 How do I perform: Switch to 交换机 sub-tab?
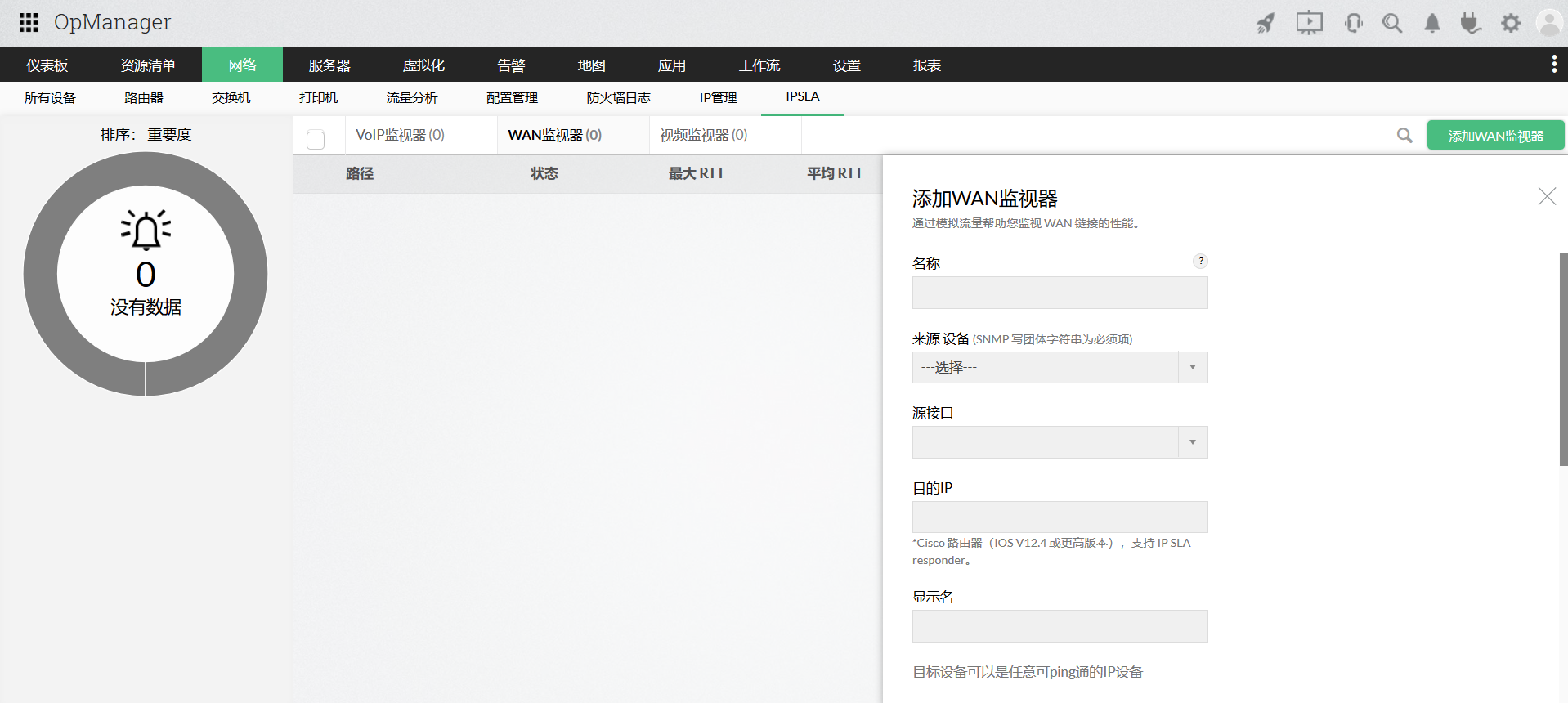point(231,98)
